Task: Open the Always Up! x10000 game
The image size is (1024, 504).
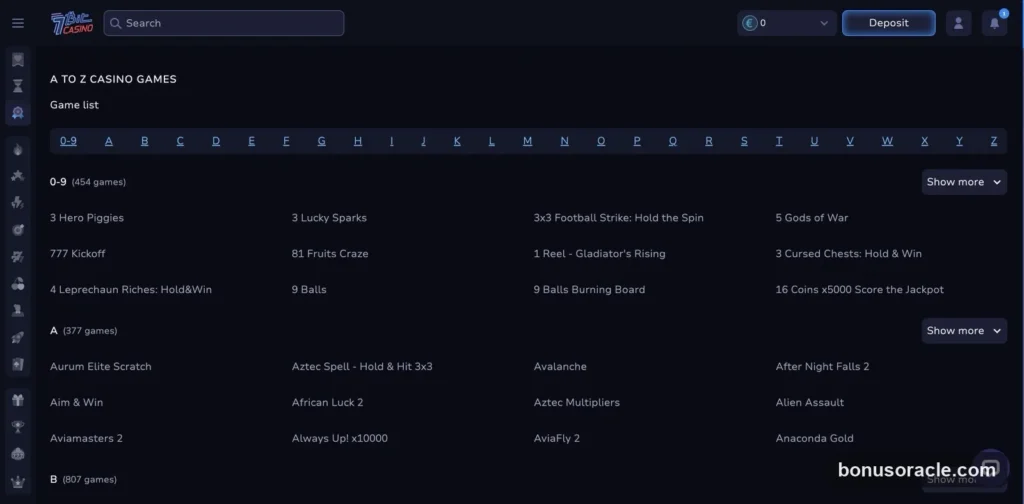Action: pos(340,439)
